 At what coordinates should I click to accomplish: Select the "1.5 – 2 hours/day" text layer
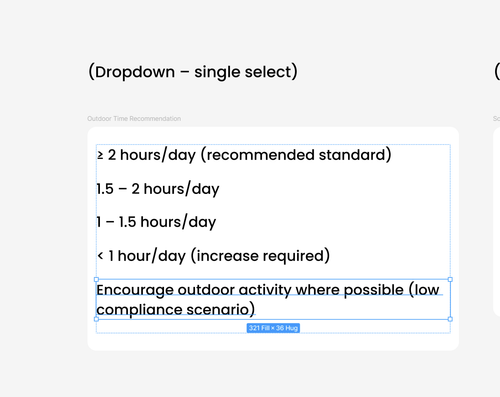pos(158,189)
